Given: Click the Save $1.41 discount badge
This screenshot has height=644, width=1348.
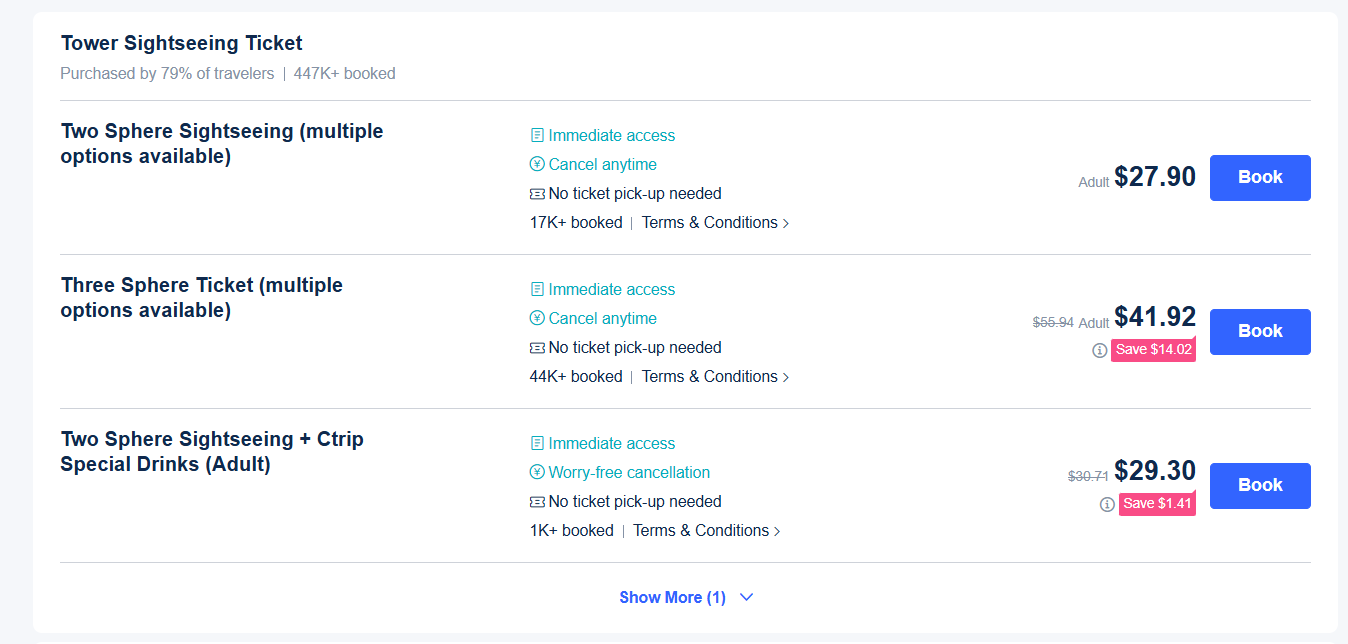Looking at the screenshot, I should click(1157, 504).
